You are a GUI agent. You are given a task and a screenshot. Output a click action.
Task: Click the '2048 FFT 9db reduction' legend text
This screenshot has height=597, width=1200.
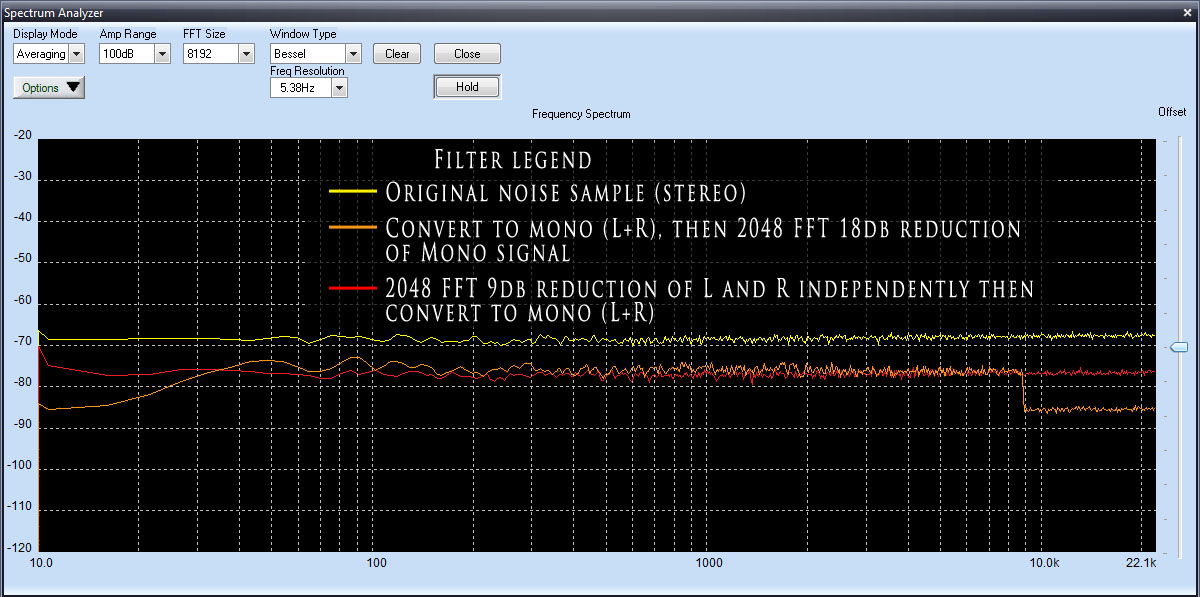click(x=709, y=301)
